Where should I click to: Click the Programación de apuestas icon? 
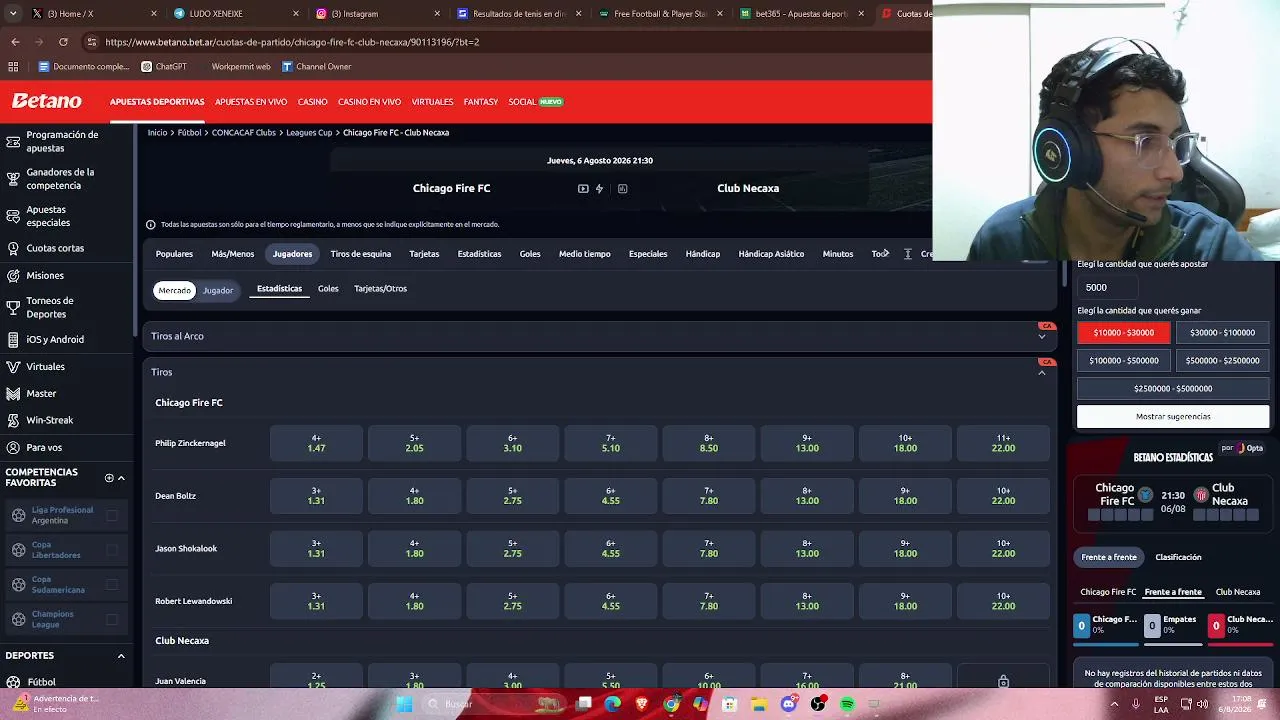[13, 141]
